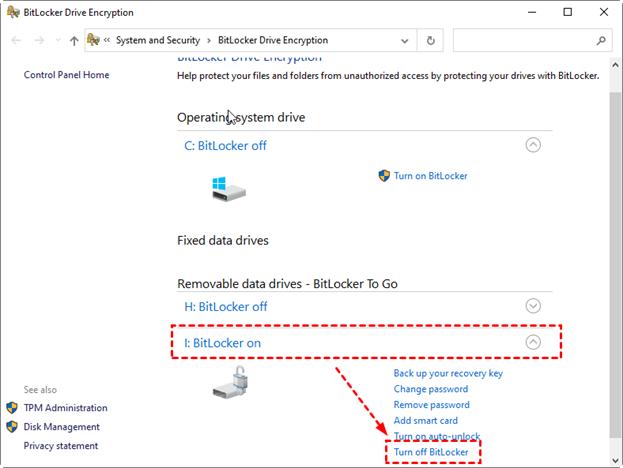Viewport: 623px width, 468px height.
Task: Click Back up your recovery key
Action: 447,373
